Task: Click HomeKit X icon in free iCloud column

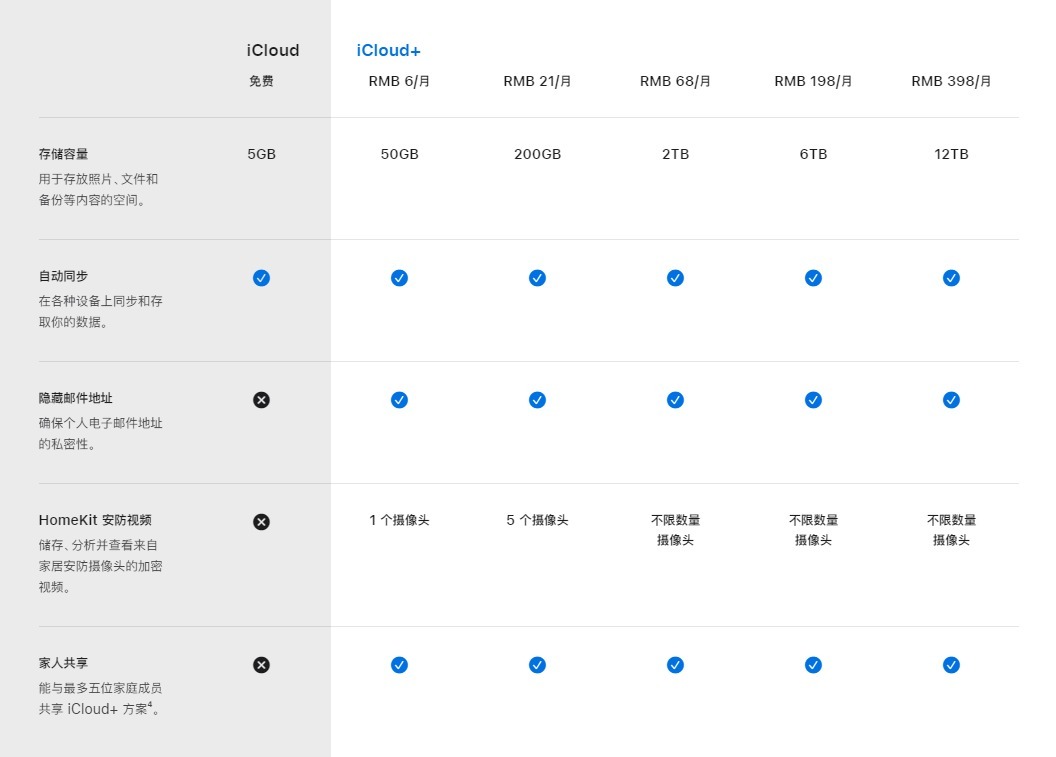Action: click(261, 522)
